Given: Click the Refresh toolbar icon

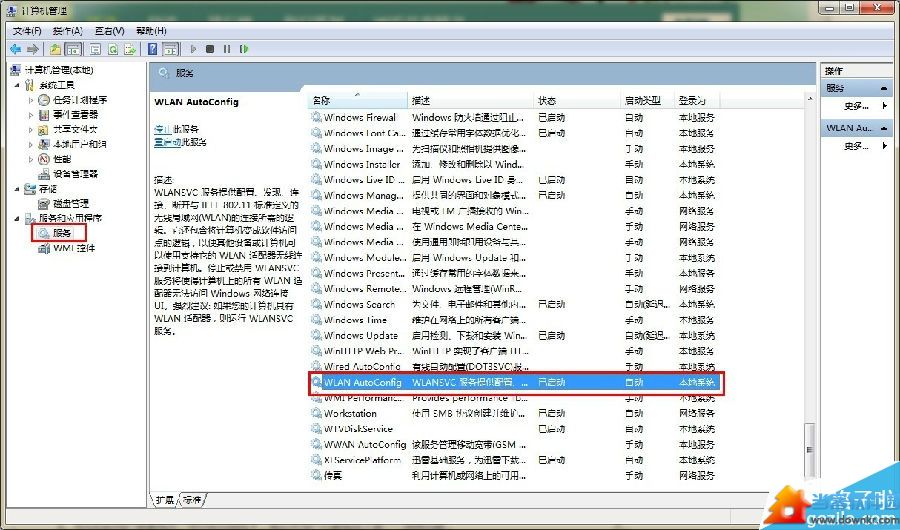Looking at the screenshot, I should click(x=113, y=49).
